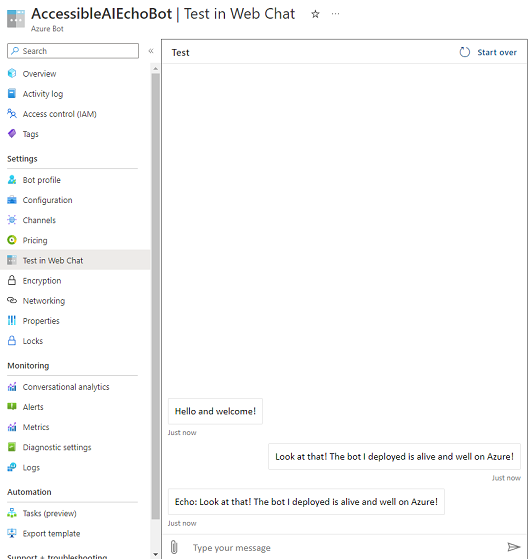Viewport: 528px width, 559px height.
Task: Click the Test in Web Chat sidebar icon
Action: click(12, 260)
